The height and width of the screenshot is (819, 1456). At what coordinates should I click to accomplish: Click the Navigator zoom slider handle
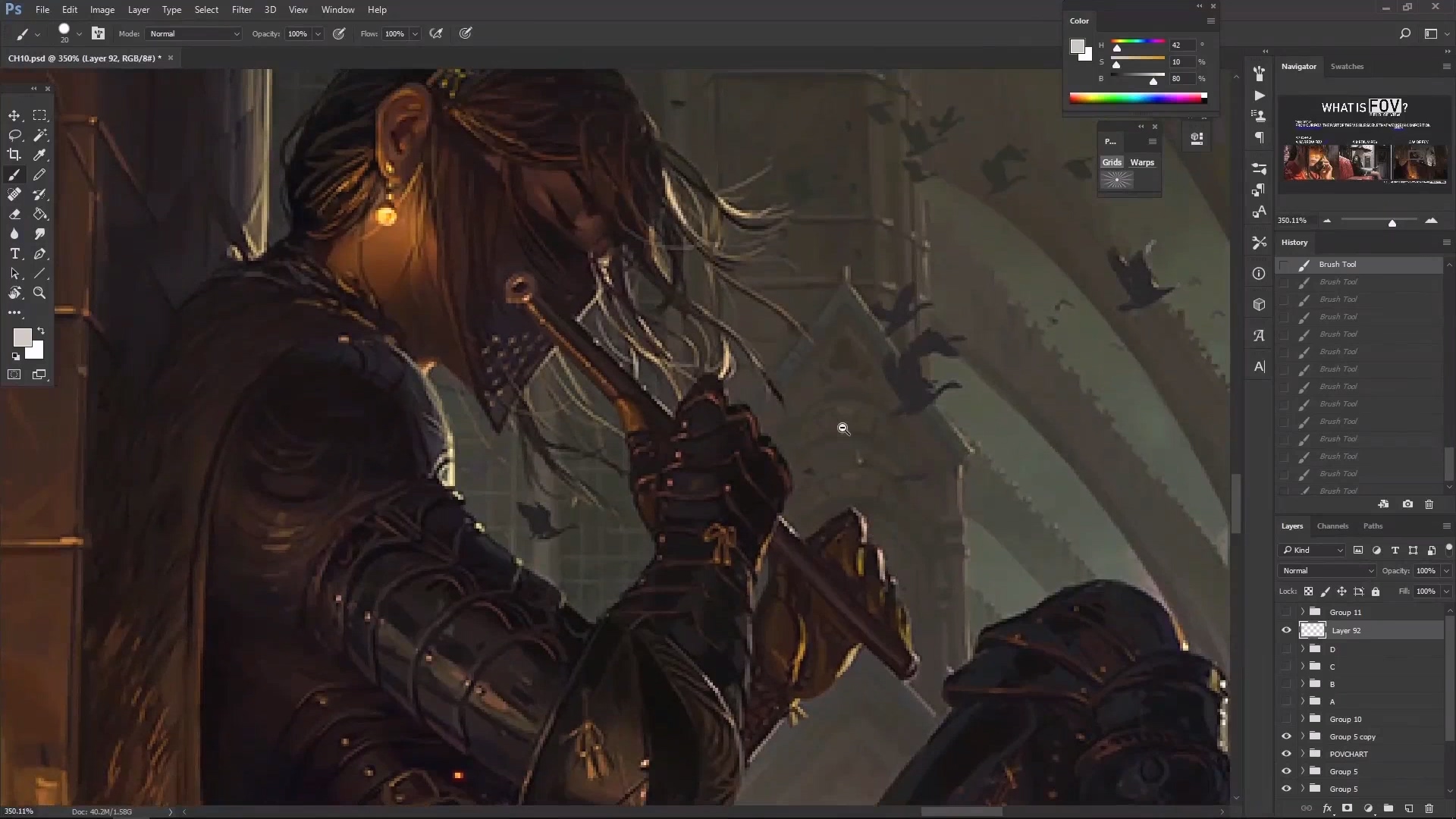tap(1392, 222)
